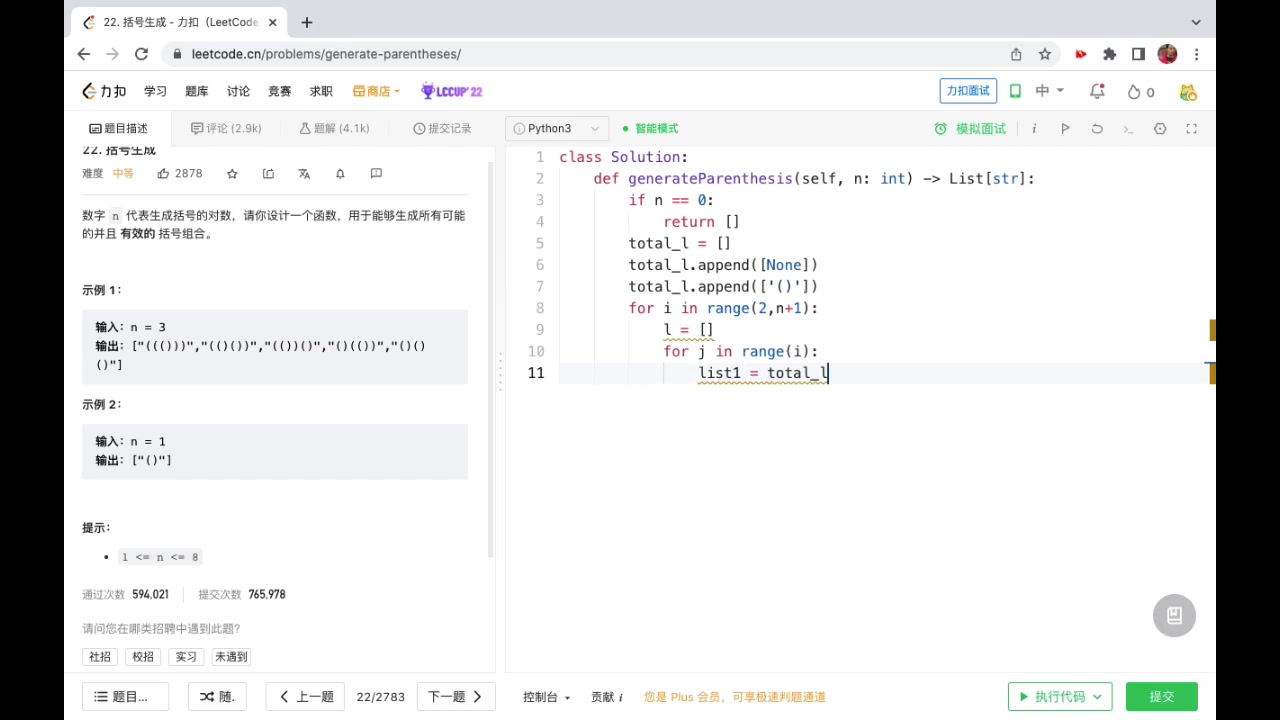The width and height of the screenshot is (1280, 720).
Task: Open the 题库 menu in the navigation bar
Action: tap(196, 91)
